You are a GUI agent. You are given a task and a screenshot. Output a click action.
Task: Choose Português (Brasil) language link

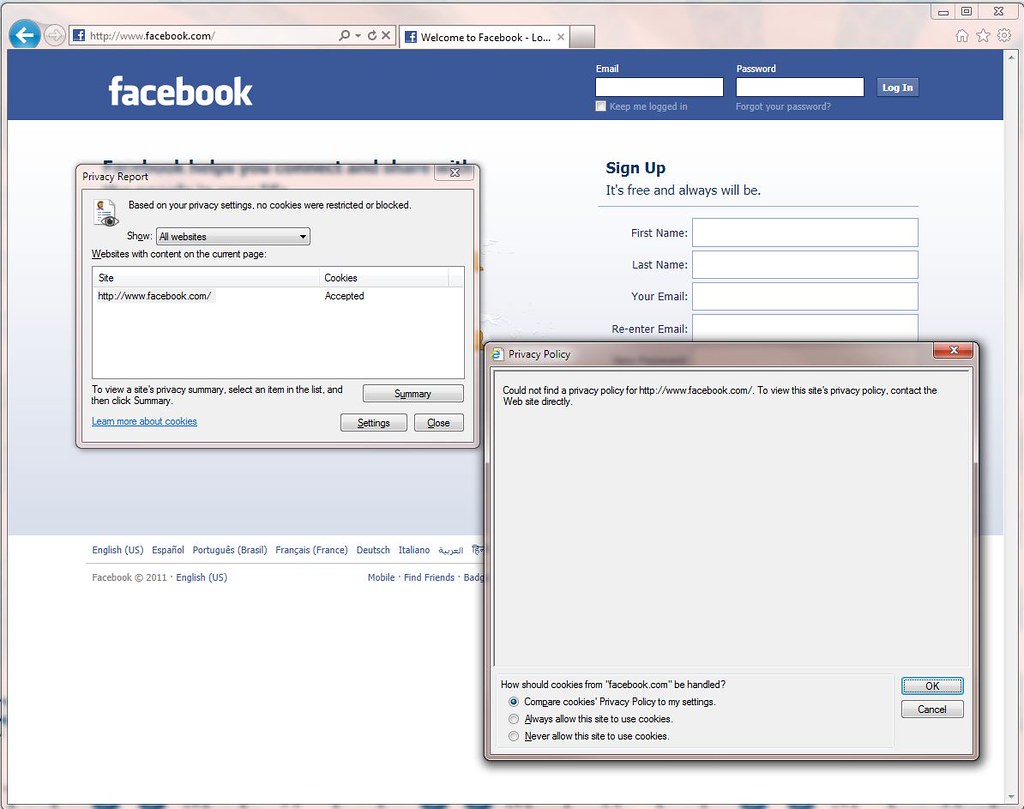(x=230, y=550)
